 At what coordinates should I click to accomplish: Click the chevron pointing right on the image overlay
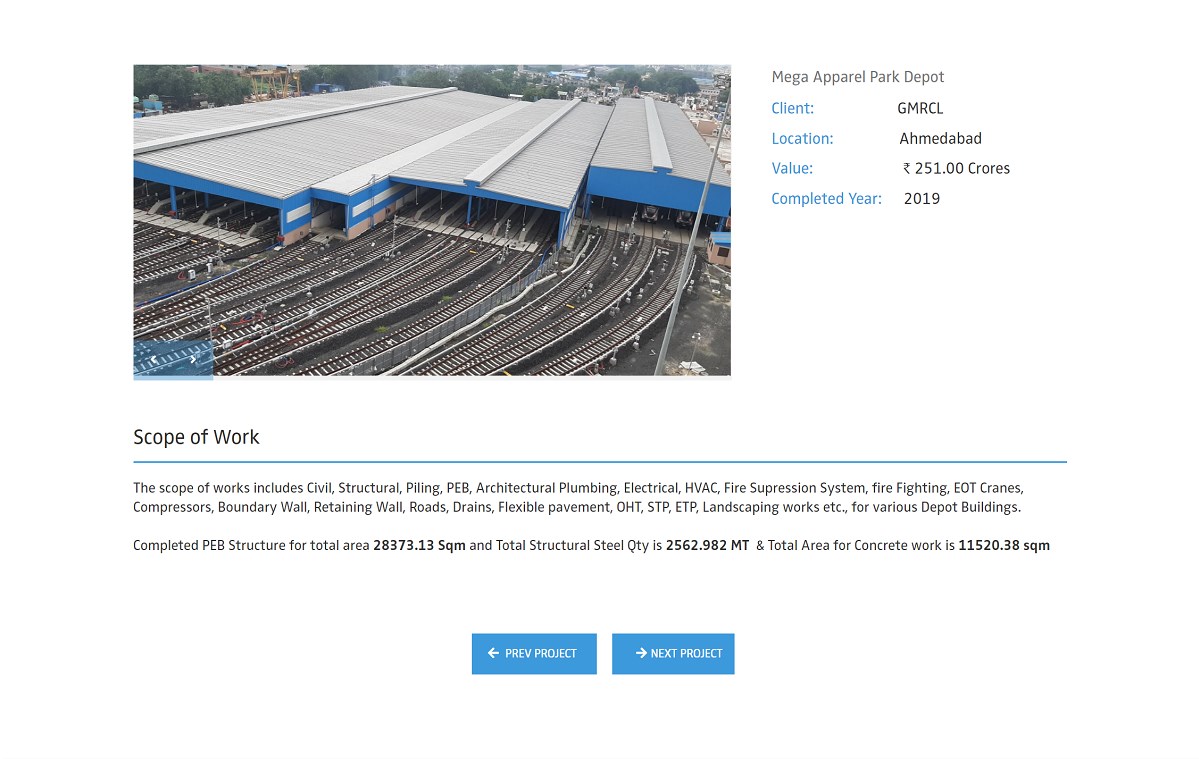pyautogui.click(x=193, y=359)
